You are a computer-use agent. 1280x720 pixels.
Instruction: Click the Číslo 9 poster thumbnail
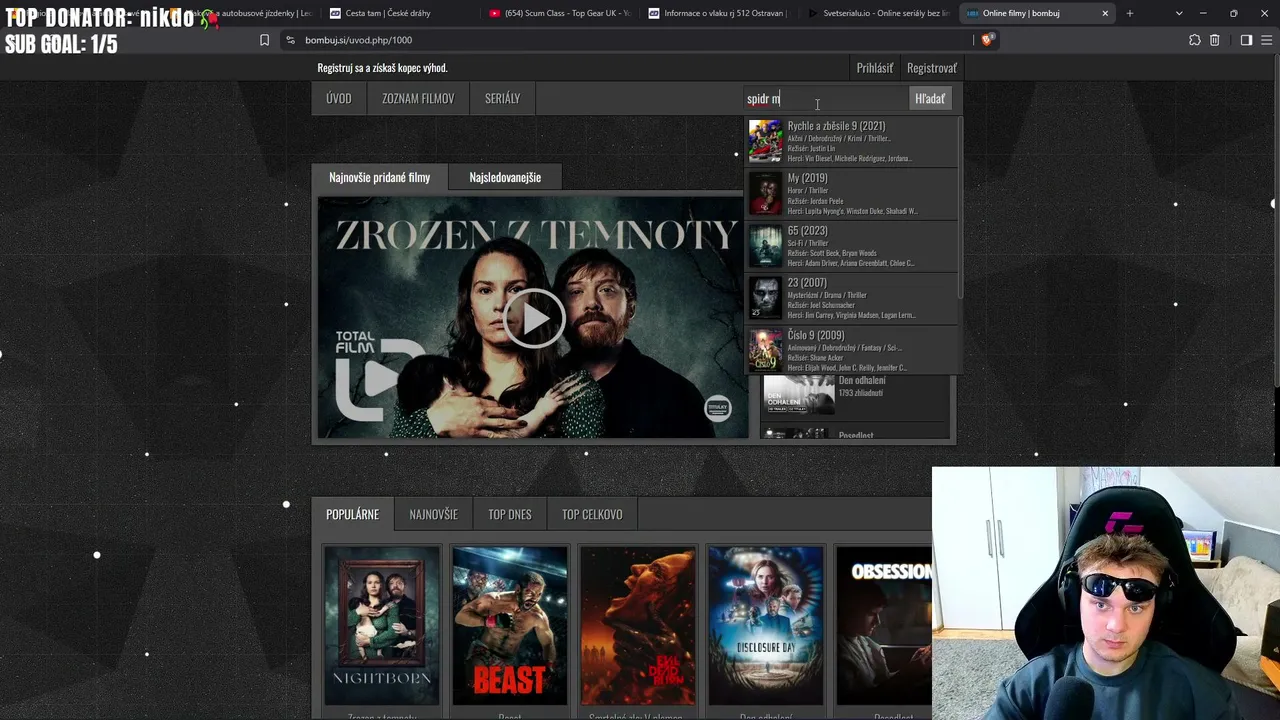pyautogui.click(x=766, y=350)
